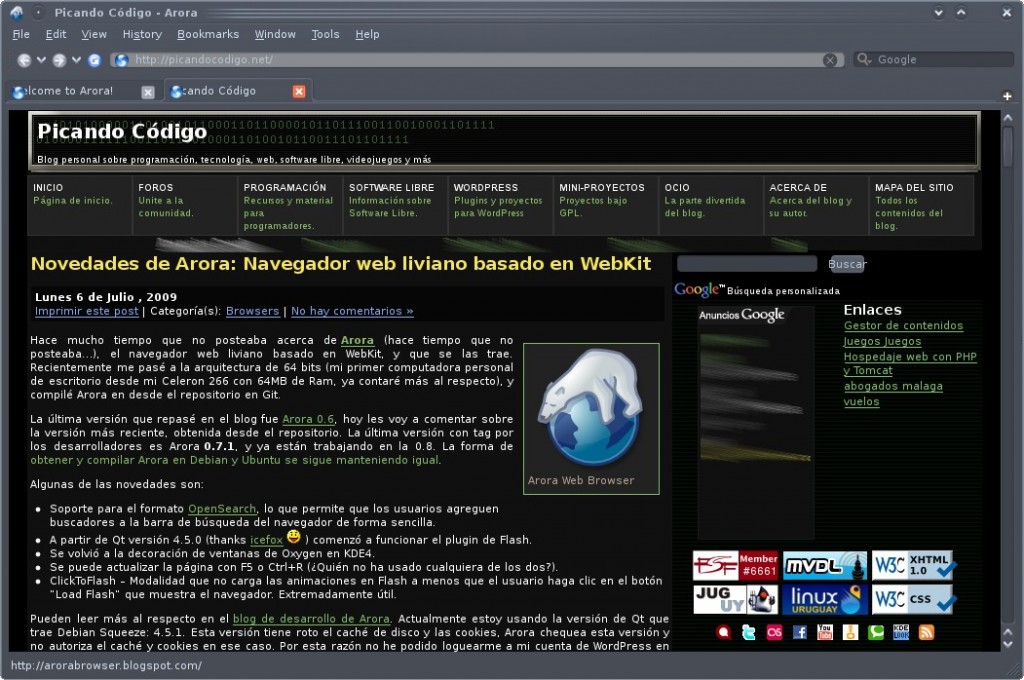Click the Twitter icon at page bottom
The image size is (1024, 680).
click(x=748, y=632)
